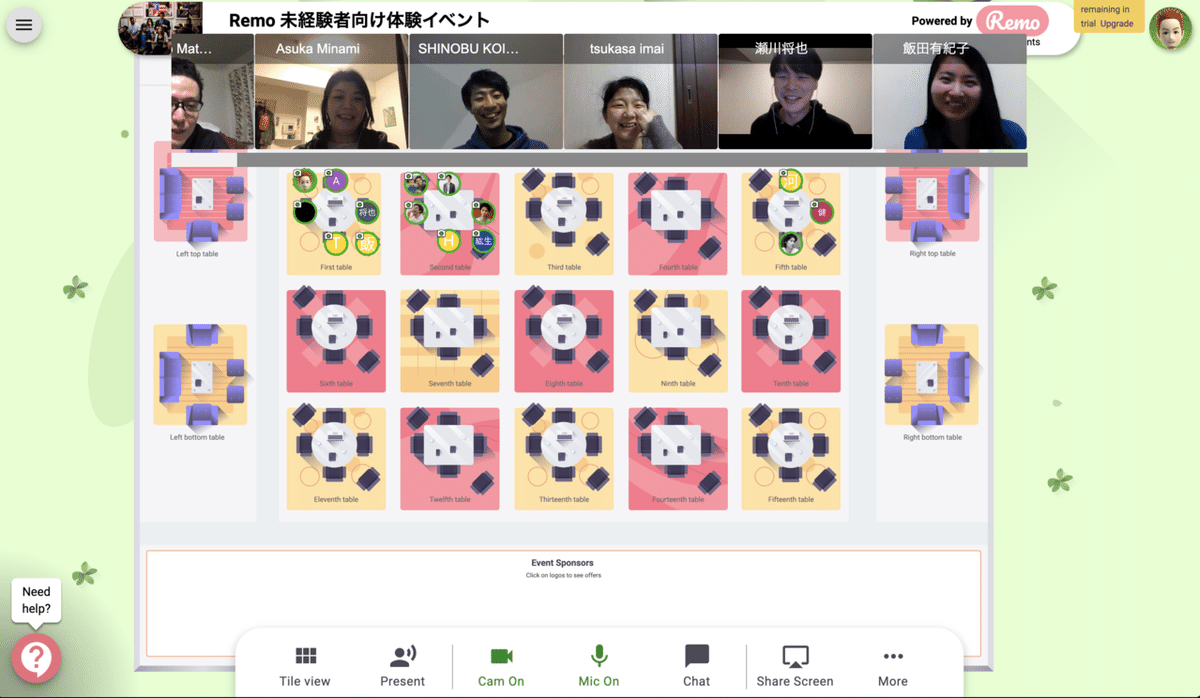Open the participants panel near top right

(x=1032, y=42)
